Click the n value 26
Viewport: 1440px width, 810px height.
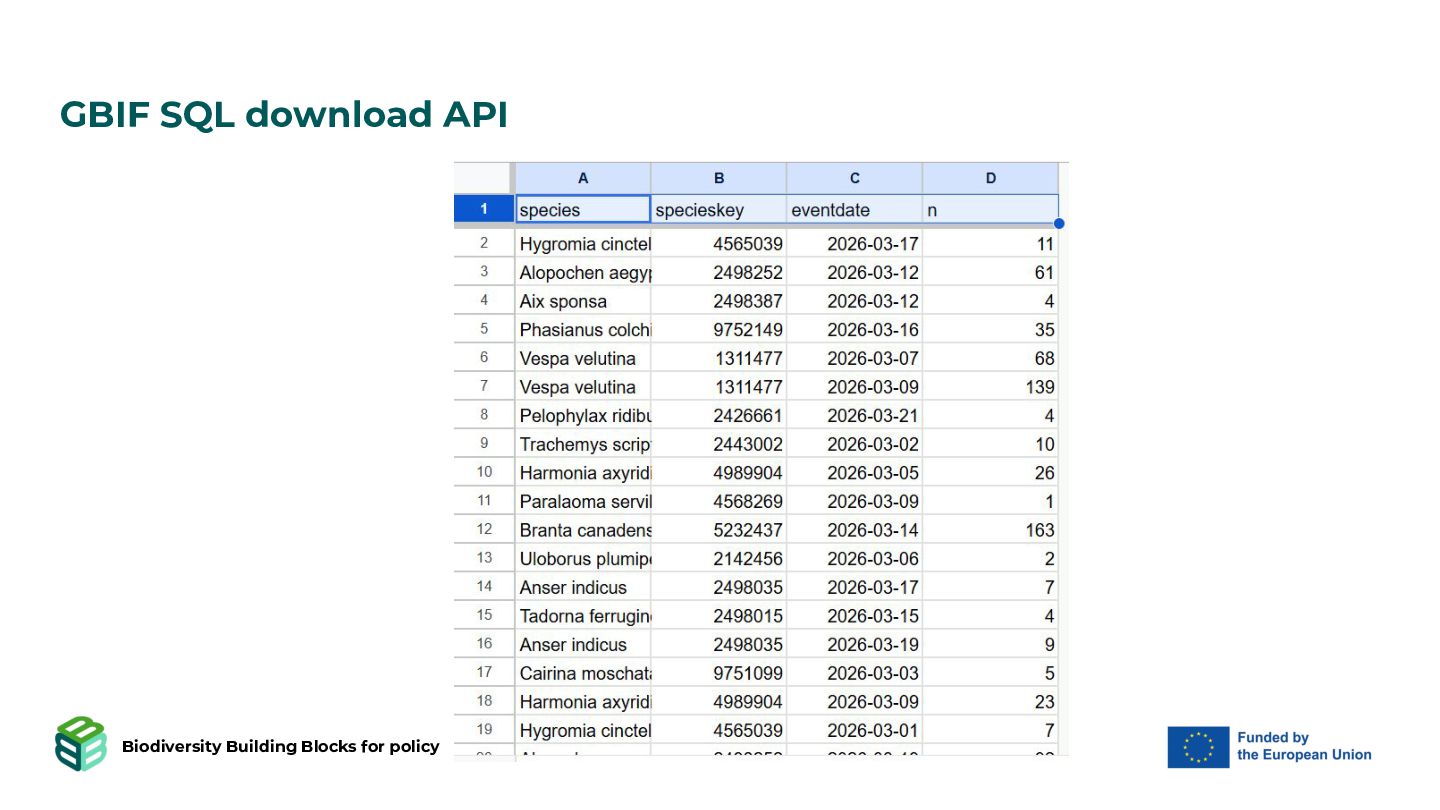click(x=990, y=472)
